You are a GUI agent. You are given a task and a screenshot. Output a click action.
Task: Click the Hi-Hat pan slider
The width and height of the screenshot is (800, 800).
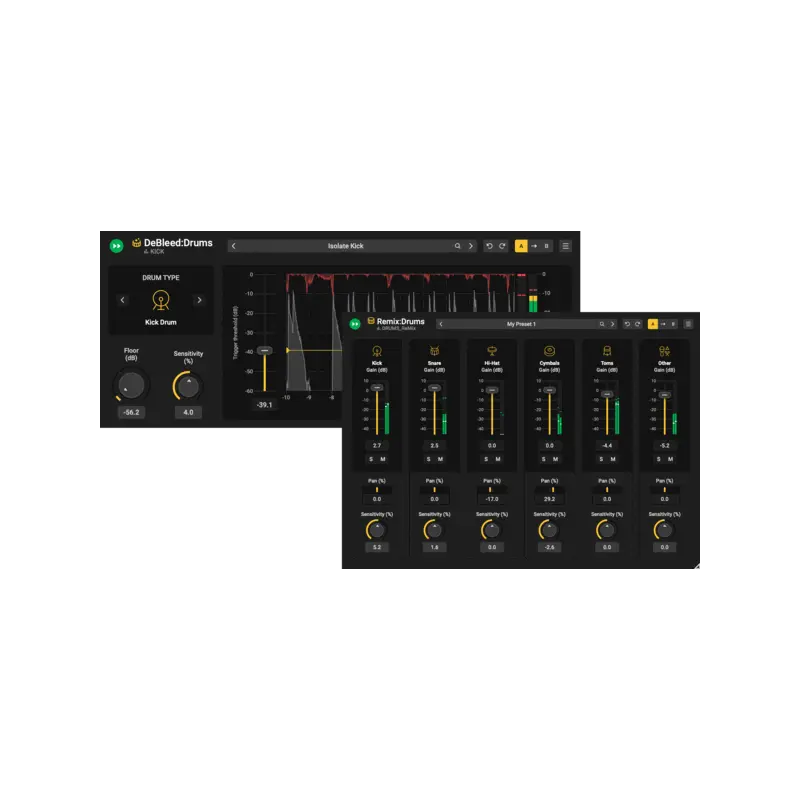[x=492, y=490]
